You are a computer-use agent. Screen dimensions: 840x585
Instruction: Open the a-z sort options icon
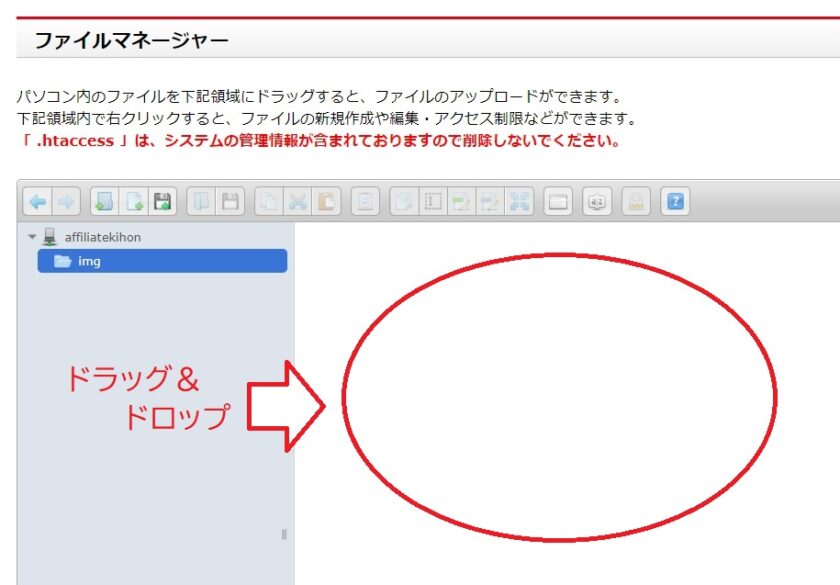597,201
